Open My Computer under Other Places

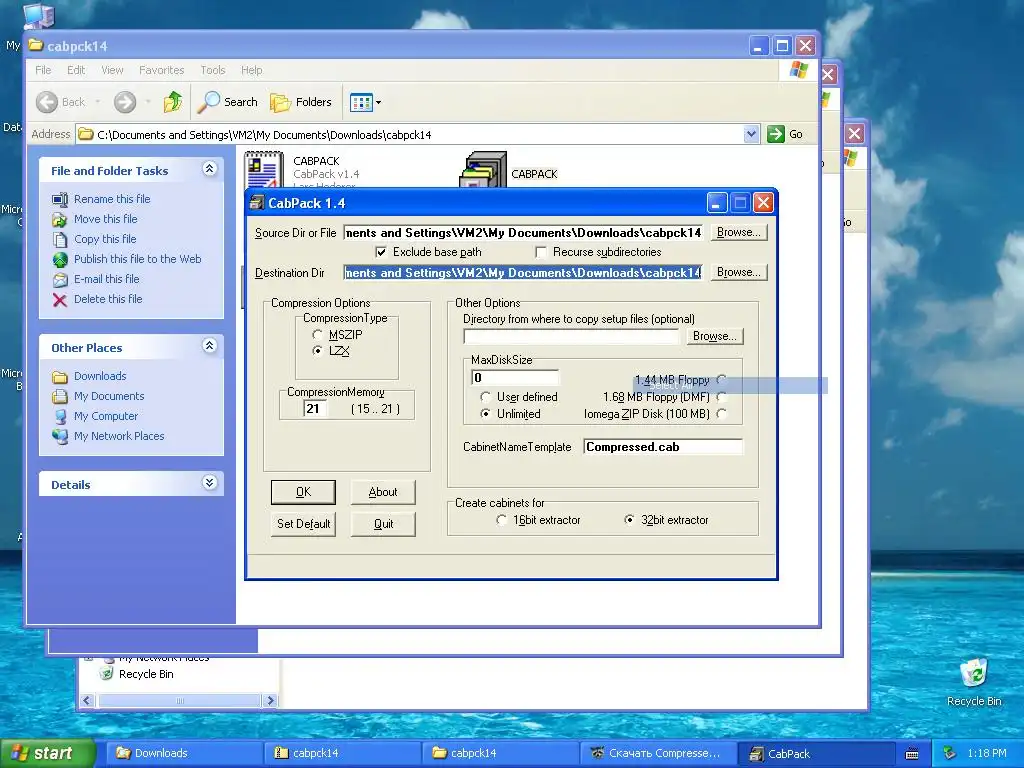pos(106,416)
